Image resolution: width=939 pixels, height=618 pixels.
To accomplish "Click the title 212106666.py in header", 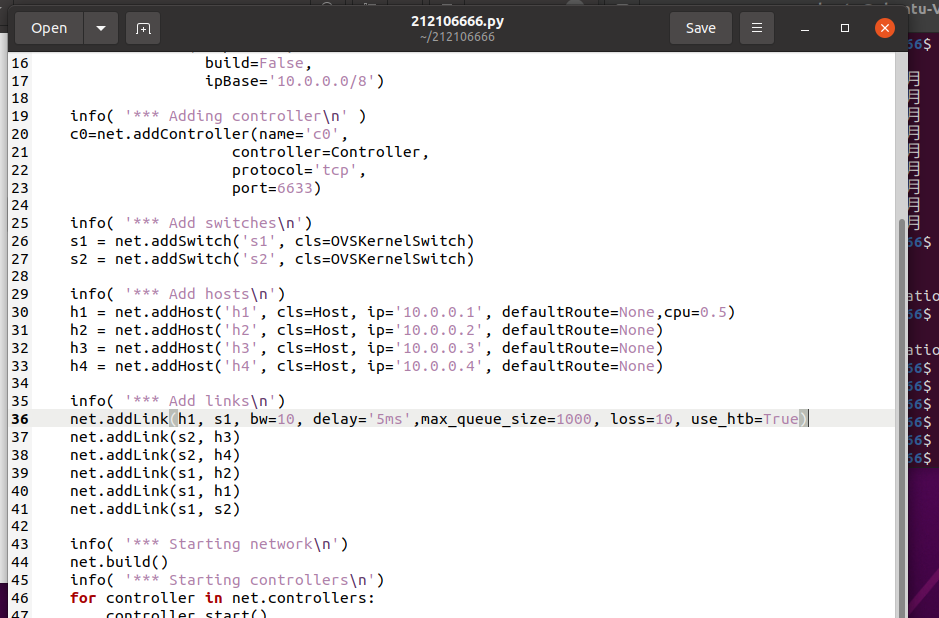I will coord(458,22).
